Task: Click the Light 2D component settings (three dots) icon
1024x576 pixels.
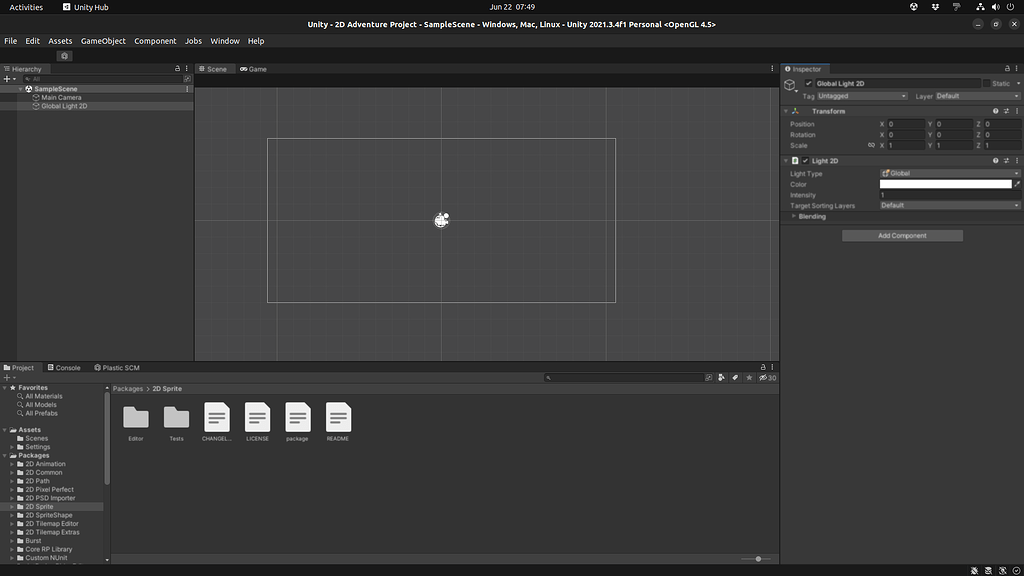Action: tap(1017, 159)
